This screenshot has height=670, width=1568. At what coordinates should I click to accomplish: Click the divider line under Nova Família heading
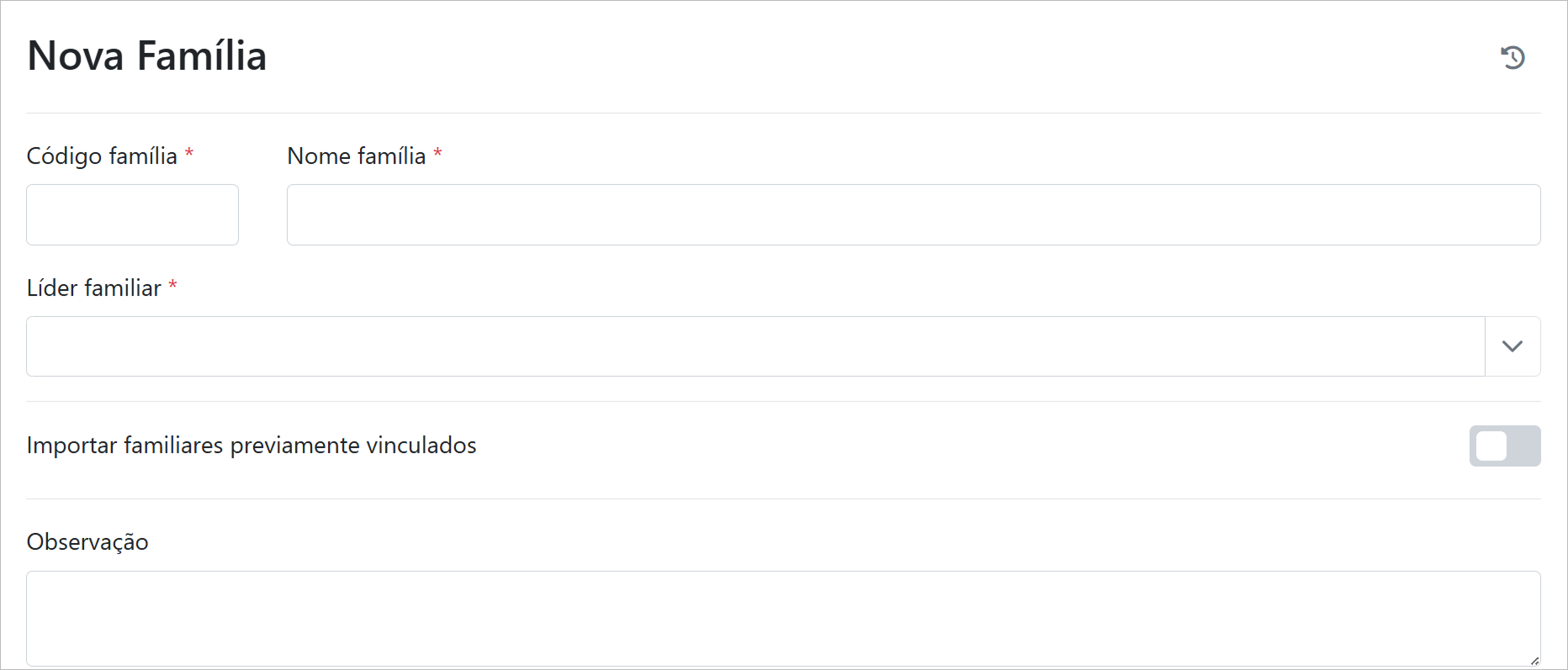[782, 113]
